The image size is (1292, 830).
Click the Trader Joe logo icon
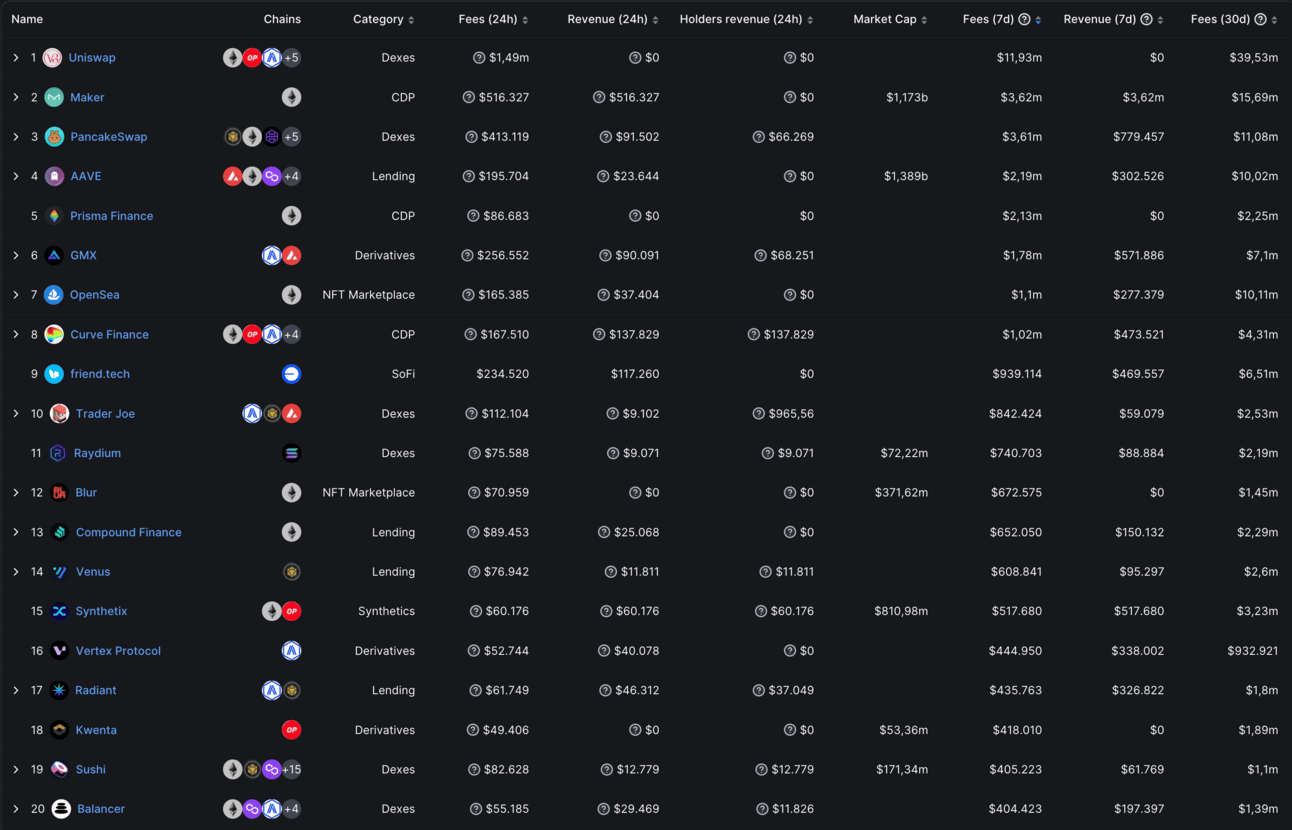[x=60, y=414]
